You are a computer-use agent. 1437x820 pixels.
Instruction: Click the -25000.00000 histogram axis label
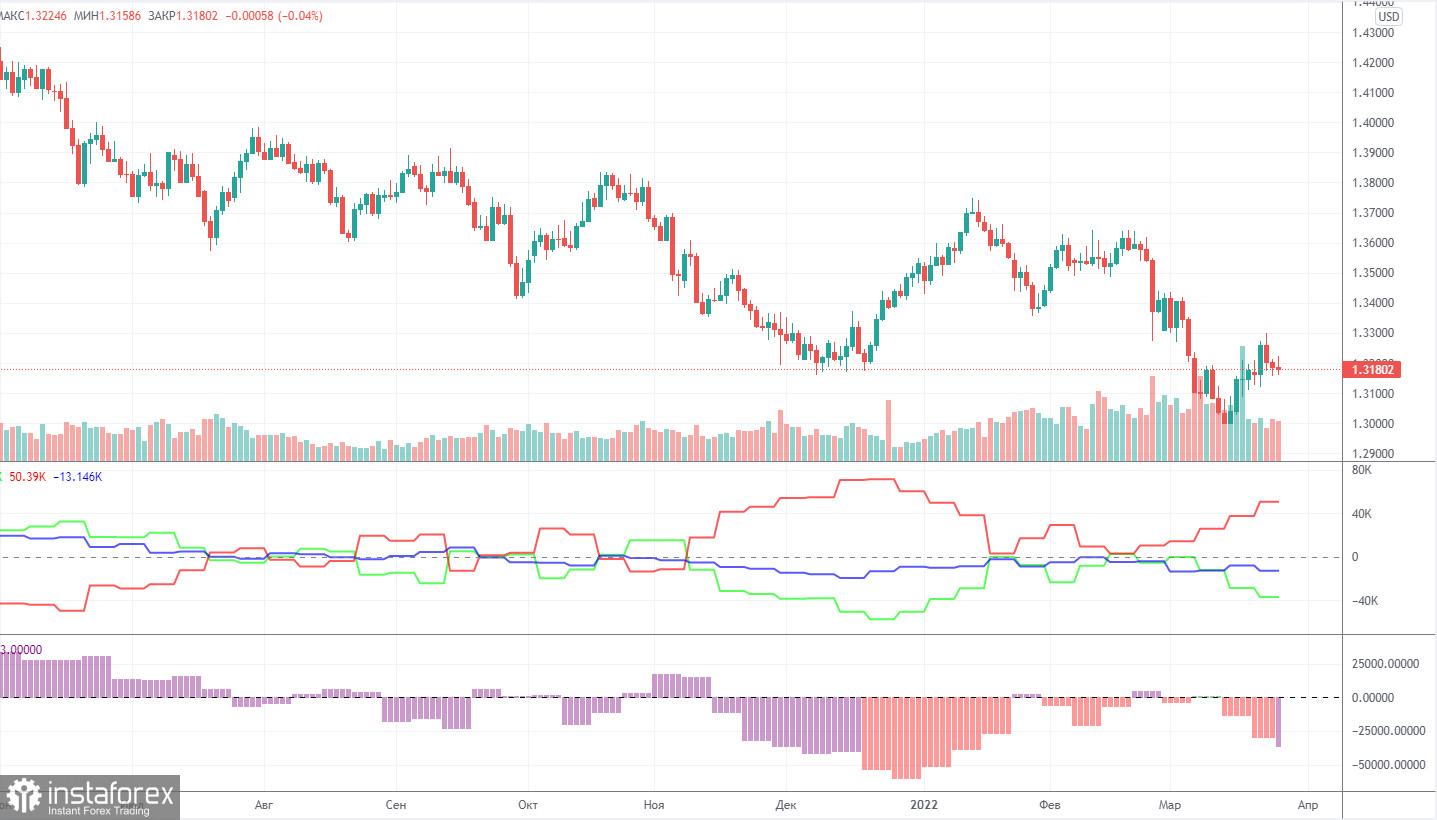tap(1387, 732)
